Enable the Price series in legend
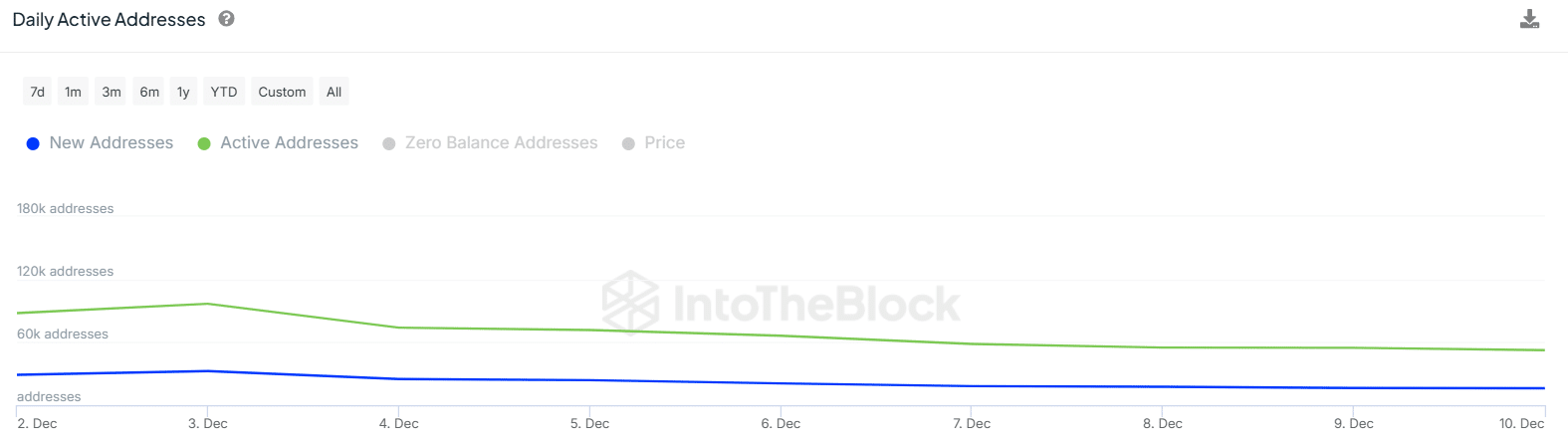The height and width of the screenshot is (445, 1568). 664,143
